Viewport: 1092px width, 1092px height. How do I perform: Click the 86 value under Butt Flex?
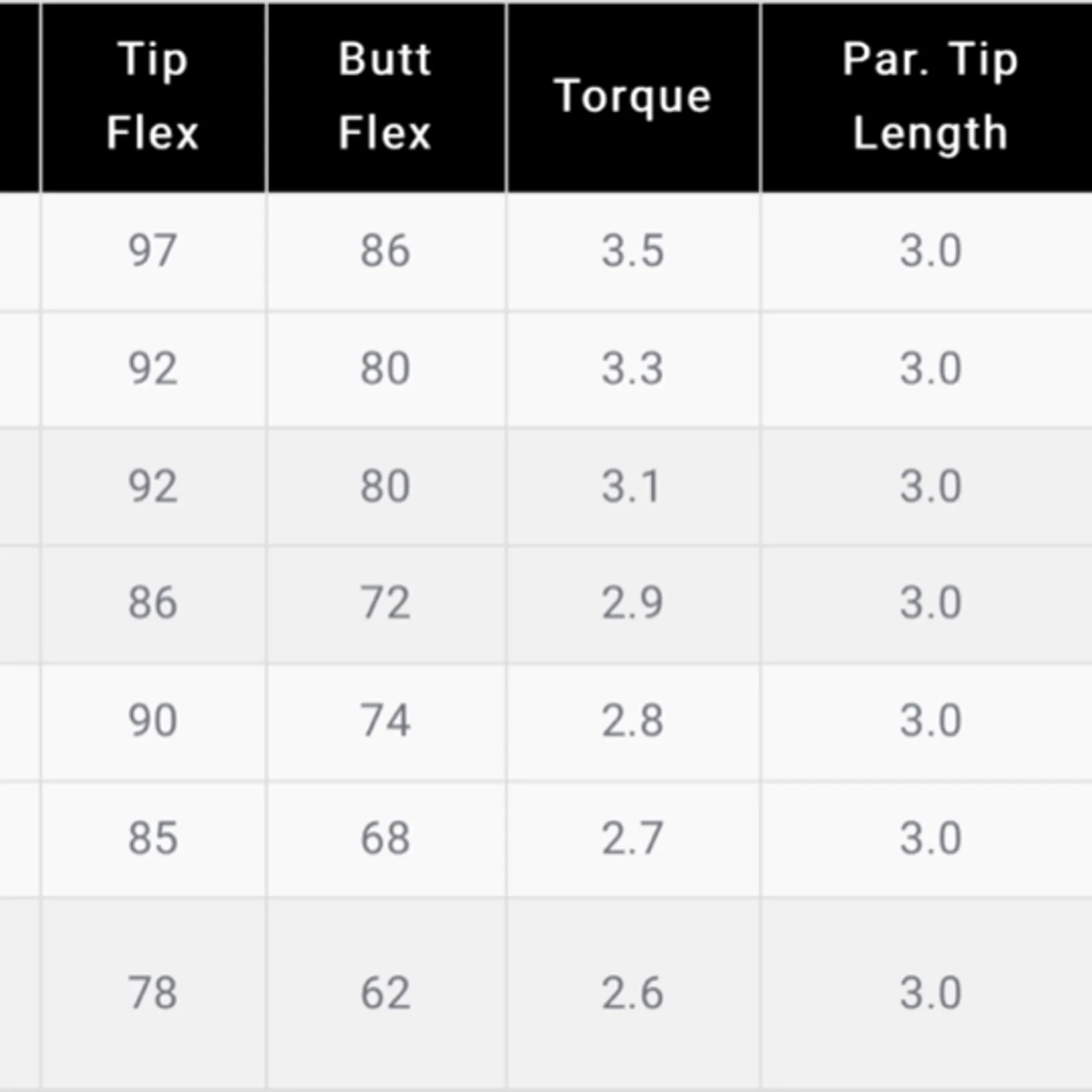tap(386, 250)
